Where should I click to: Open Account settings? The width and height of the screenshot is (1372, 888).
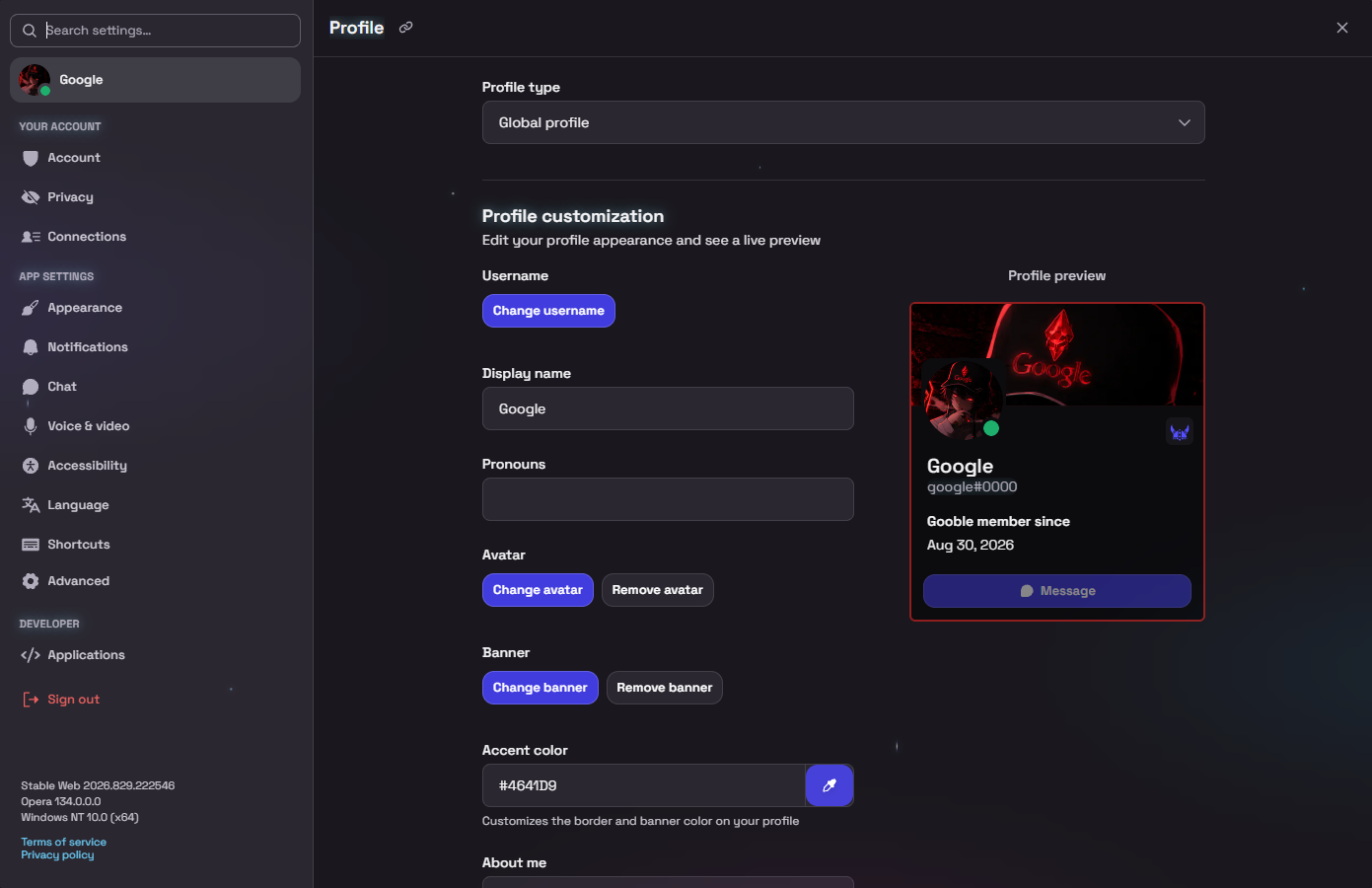pos(156,158)
